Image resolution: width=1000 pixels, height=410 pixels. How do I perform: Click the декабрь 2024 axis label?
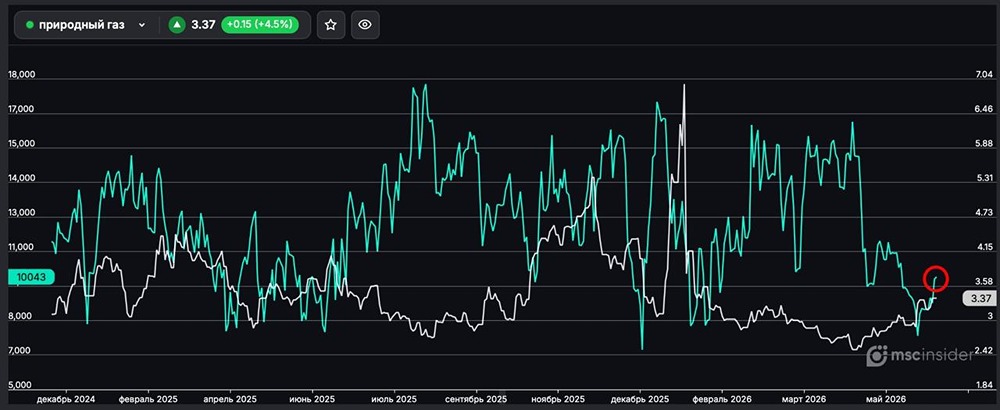[66, 399]
